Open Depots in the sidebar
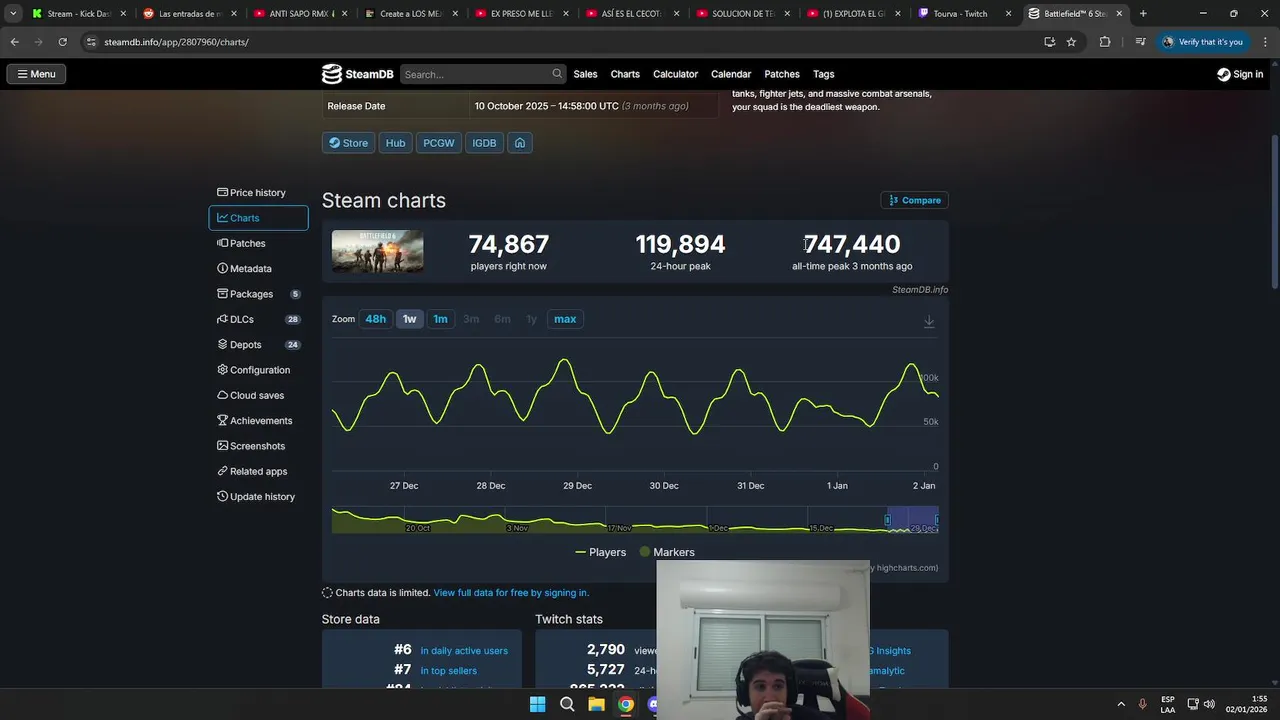The width and height of the screenshot is (1280, 720). coord(258,345)
